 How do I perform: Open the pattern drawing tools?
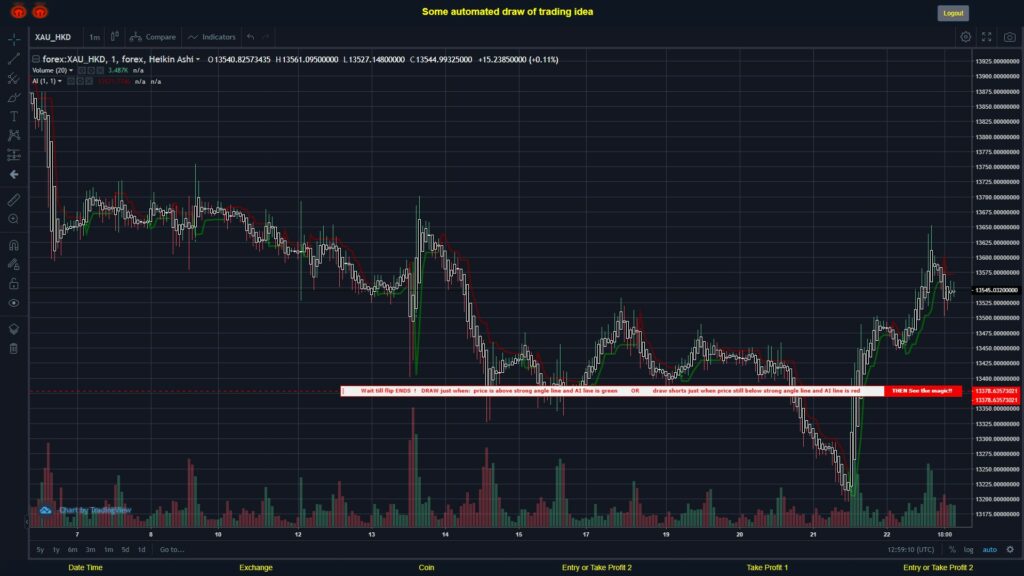14,135
